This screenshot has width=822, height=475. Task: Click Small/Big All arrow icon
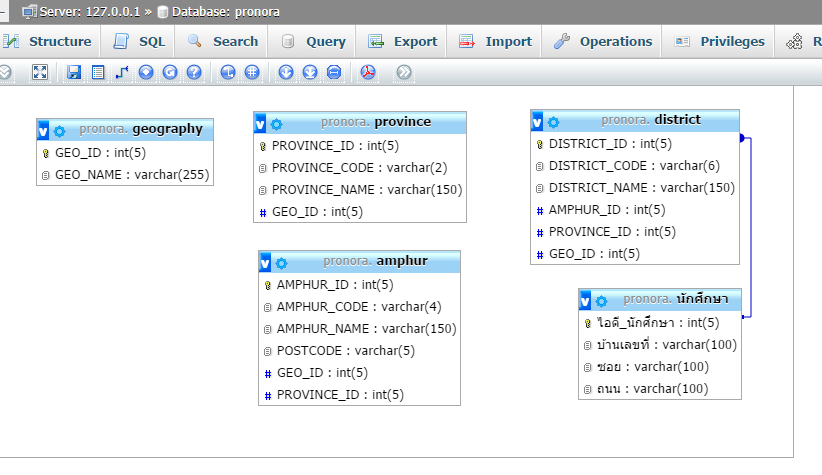(286, 72)
